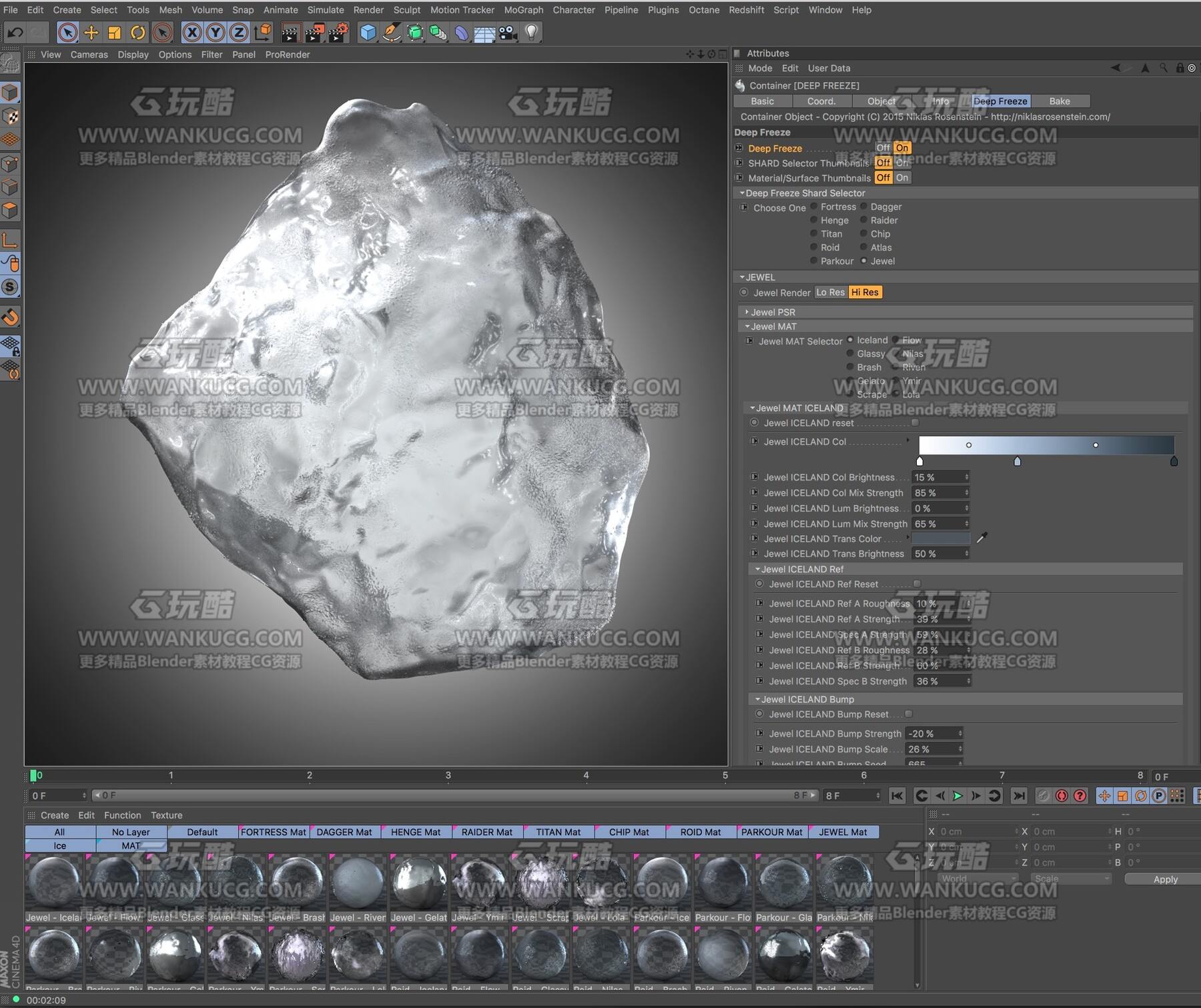Toggle Y-axis lock
The height and width of the screenshot is (1008, 1201).
(x=216, y=32)
